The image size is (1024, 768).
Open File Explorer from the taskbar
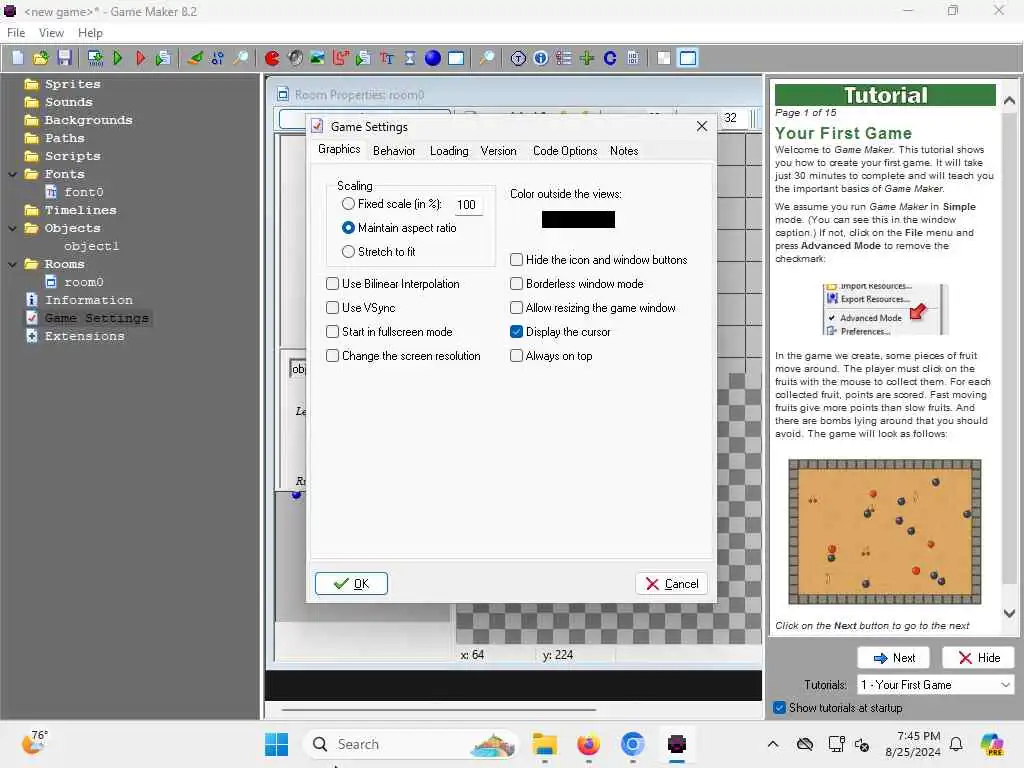[544, 744]
